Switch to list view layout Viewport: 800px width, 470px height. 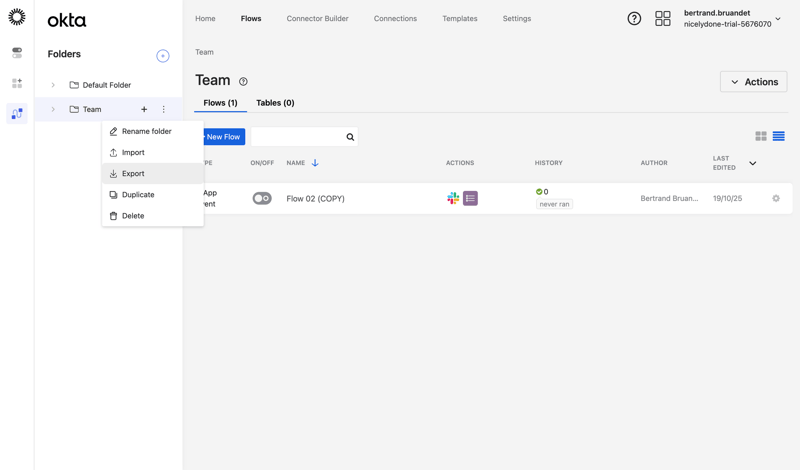point(779,136)
